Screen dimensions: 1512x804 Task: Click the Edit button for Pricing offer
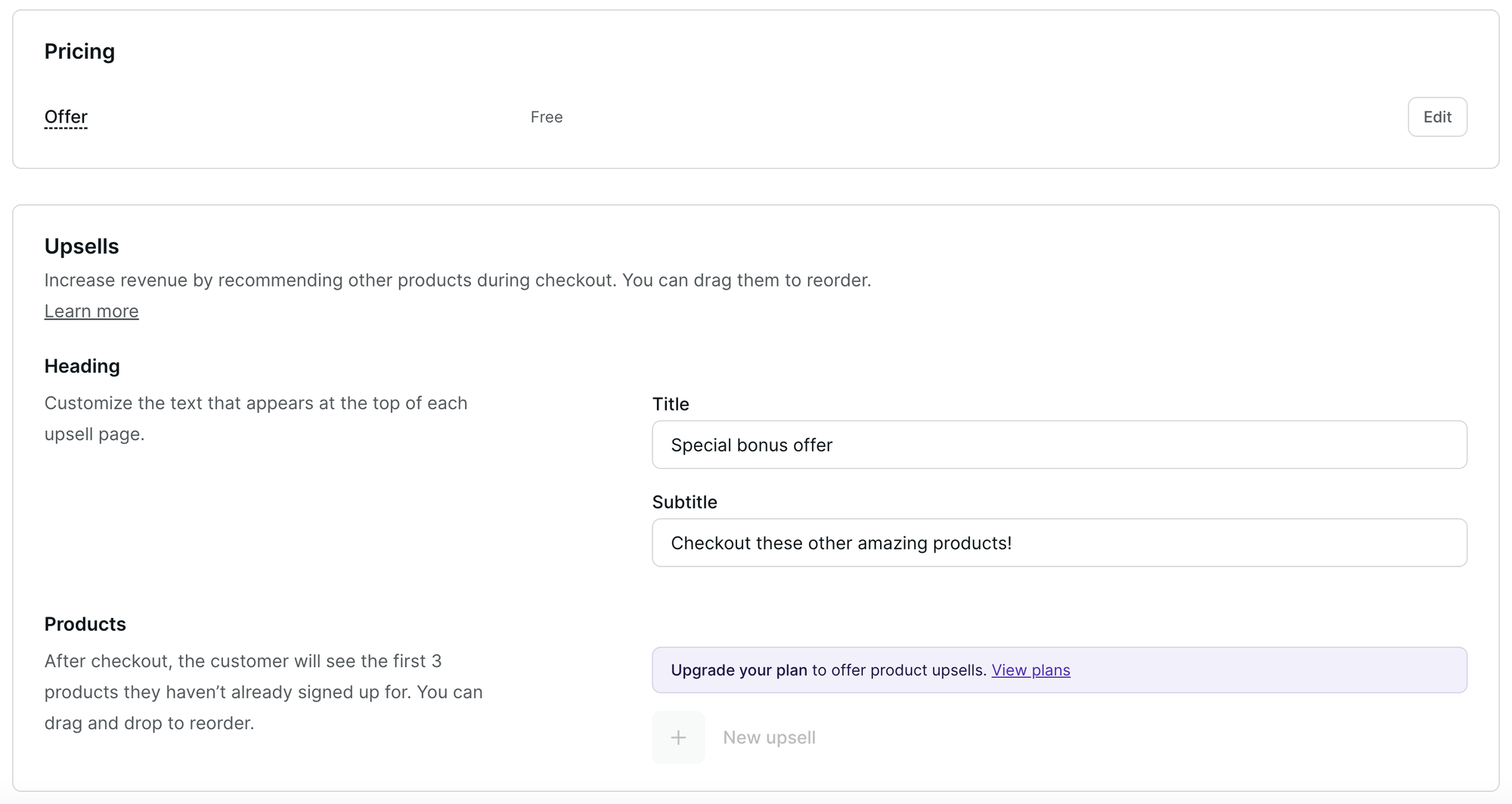click(x=1436, y=117)
